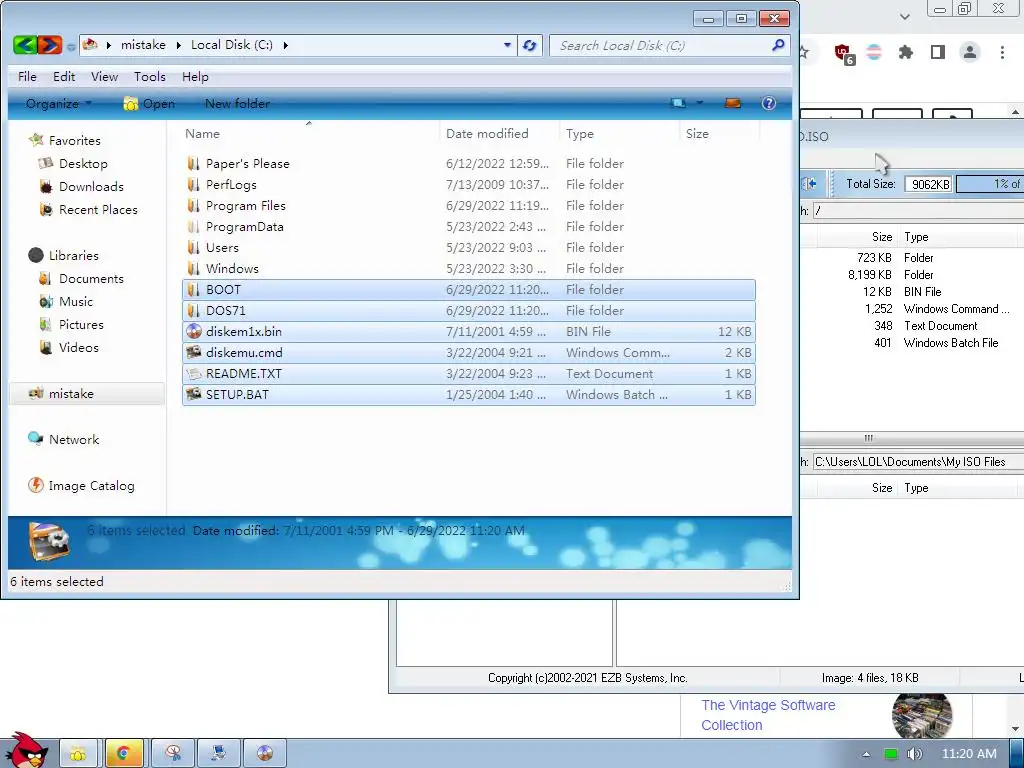This screenshot has width=1024, height=768.
Task: Open Chrome's three-dot menu
Action: (x=1002, y=52)
